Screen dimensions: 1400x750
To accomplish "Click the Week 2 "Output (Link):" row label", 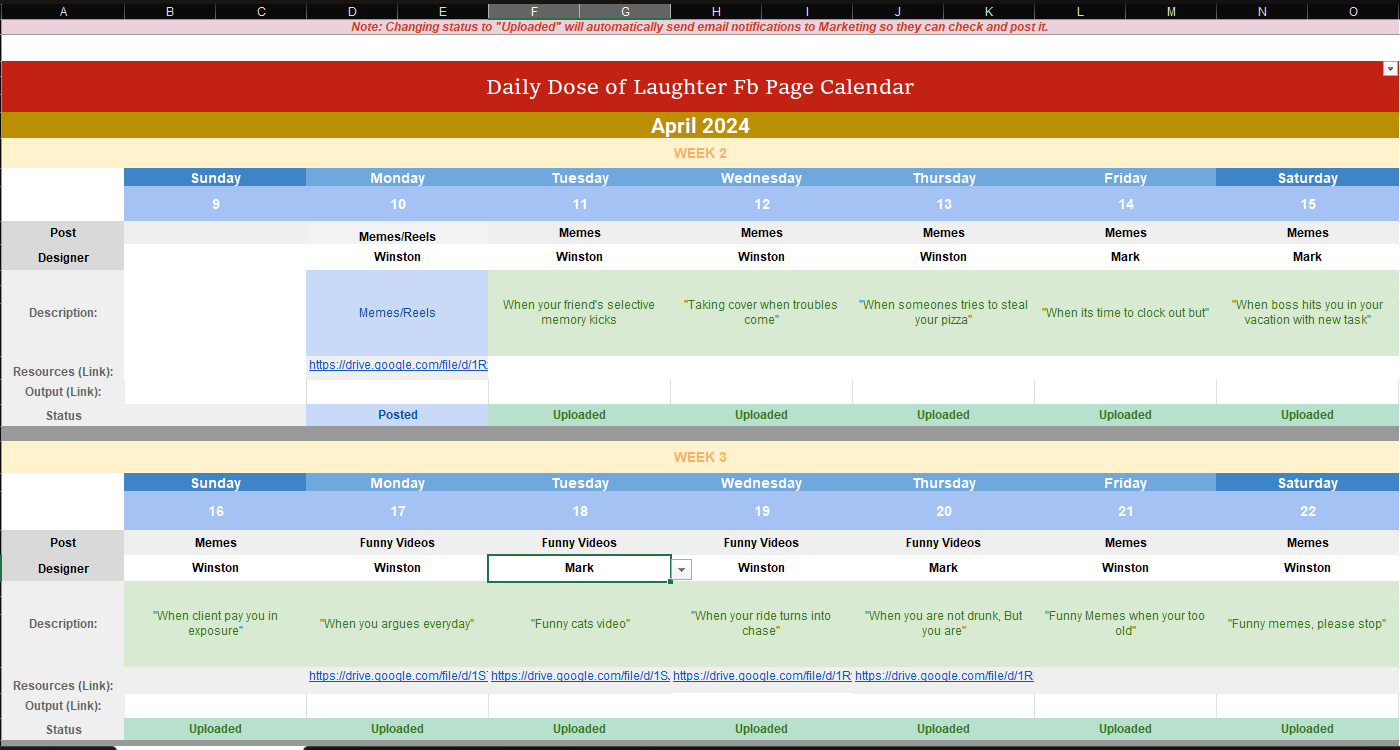I will (63, 392).
